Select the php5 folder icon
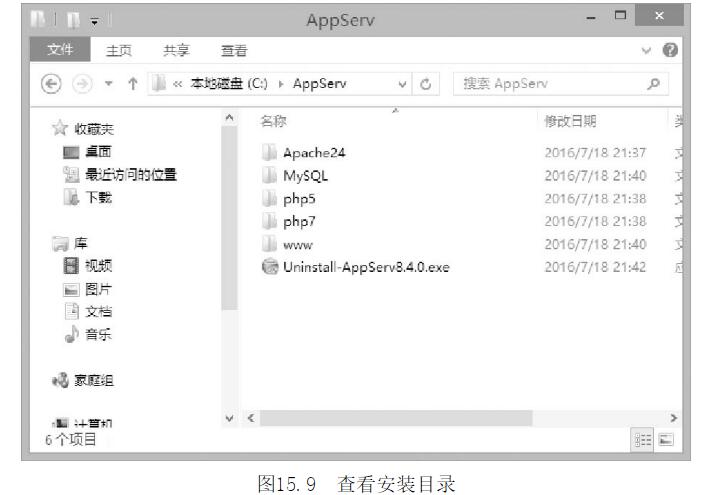Image resolution: width=722 pixels, height=495 pixels. point(268,198)
